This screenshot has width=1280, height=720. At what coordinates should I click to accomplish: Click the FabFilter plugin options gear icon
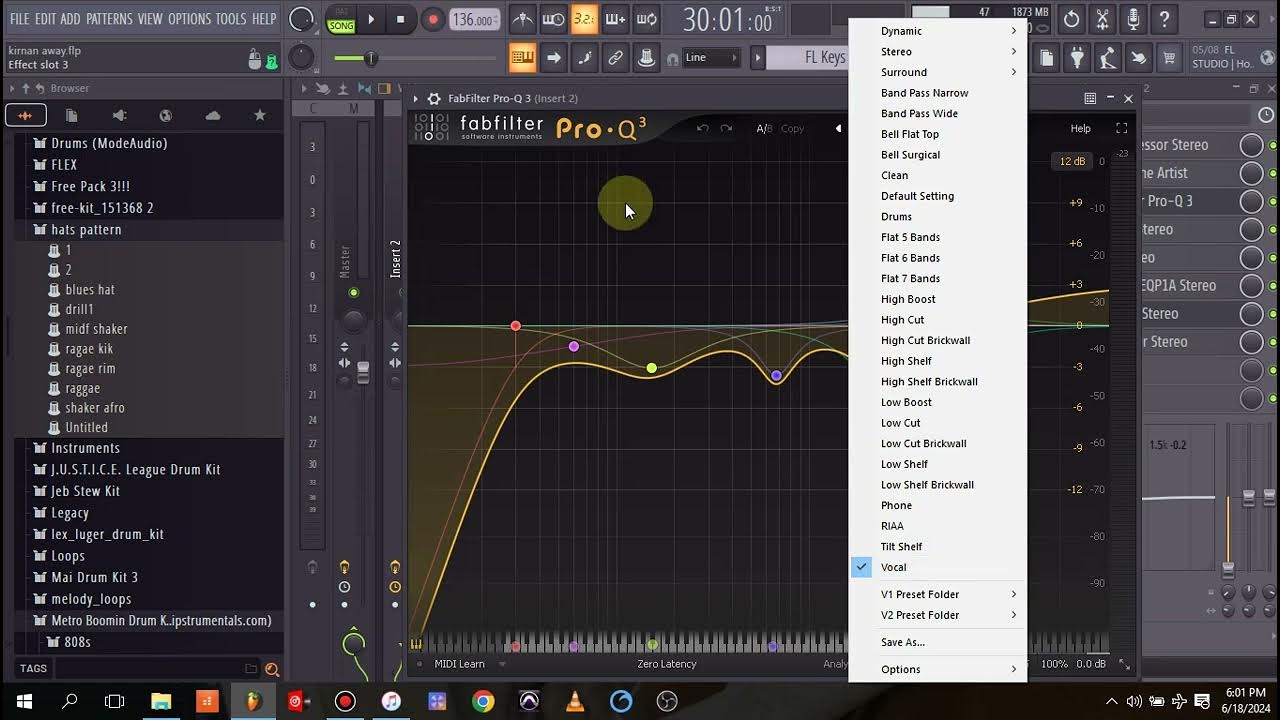coord(434,98)
